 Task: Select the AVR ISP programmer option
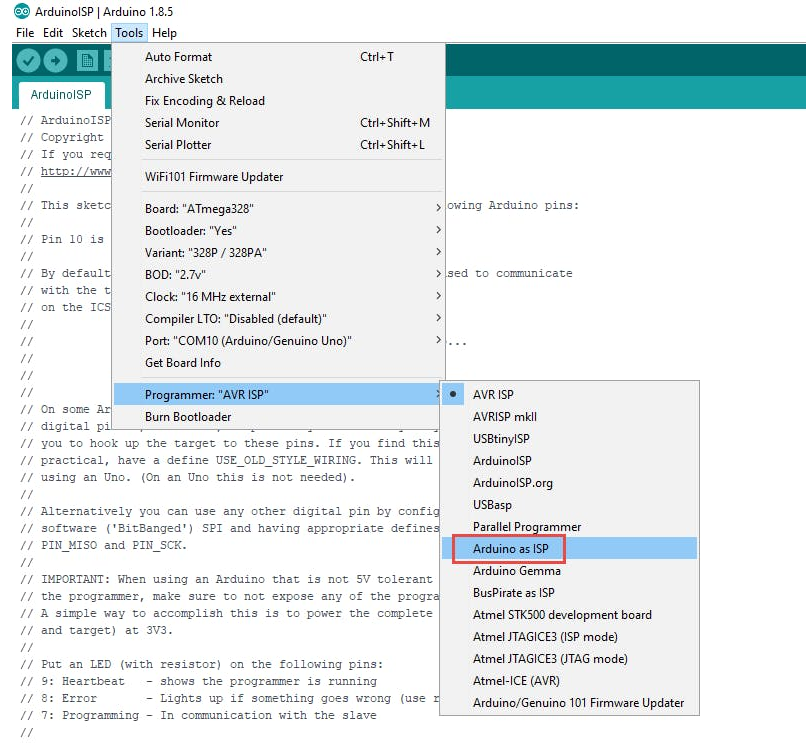493,394
